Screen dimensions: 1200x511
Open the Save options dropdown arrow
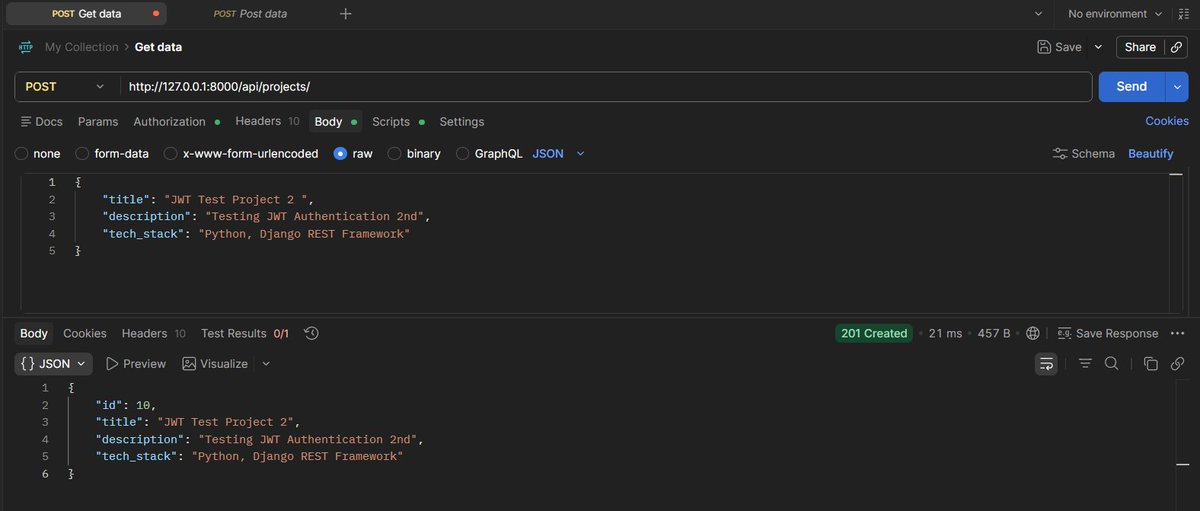coord(1098,47)
